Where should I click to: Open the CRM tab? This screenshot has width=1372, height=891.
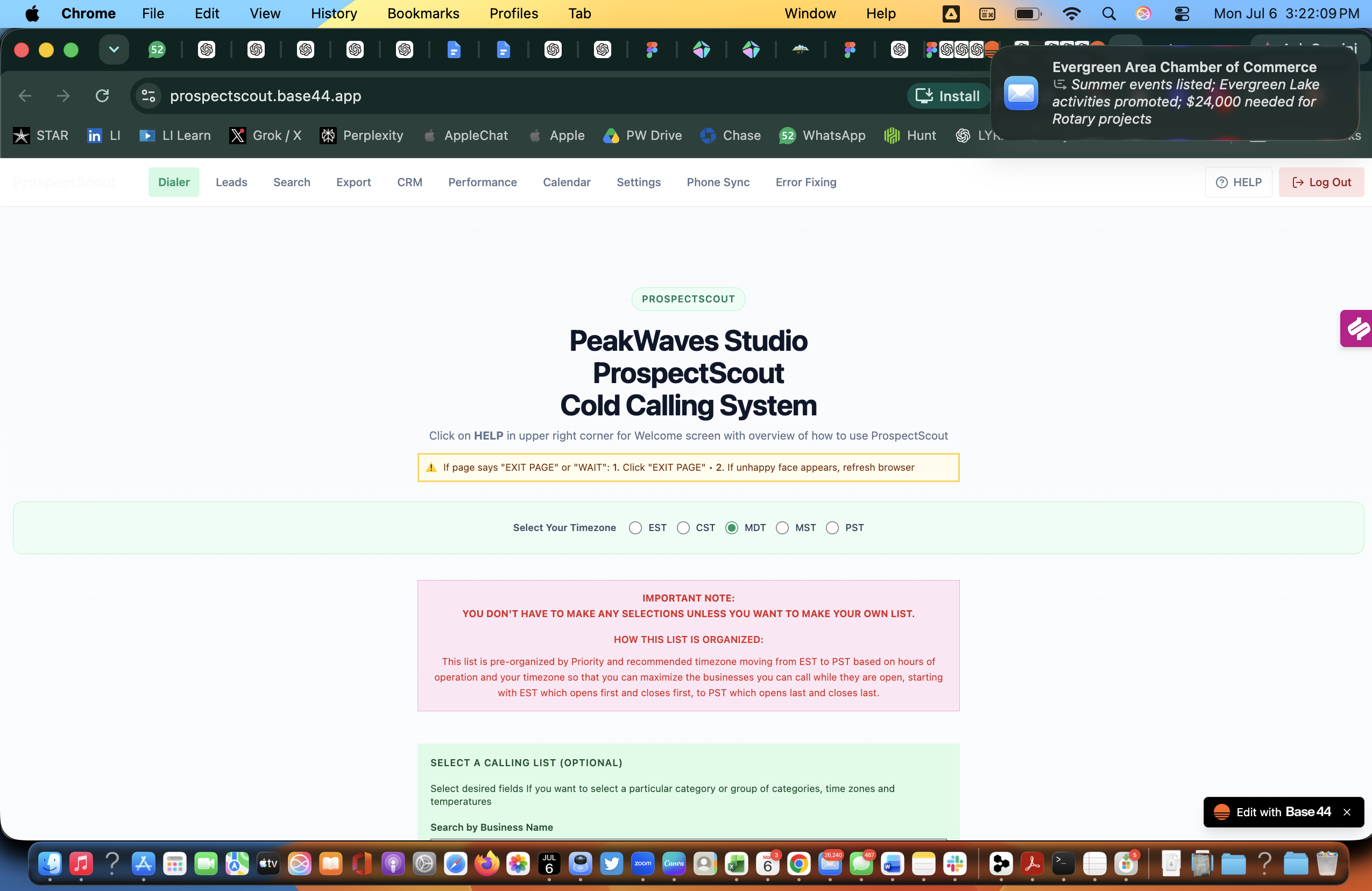click(x=409, y=182)
